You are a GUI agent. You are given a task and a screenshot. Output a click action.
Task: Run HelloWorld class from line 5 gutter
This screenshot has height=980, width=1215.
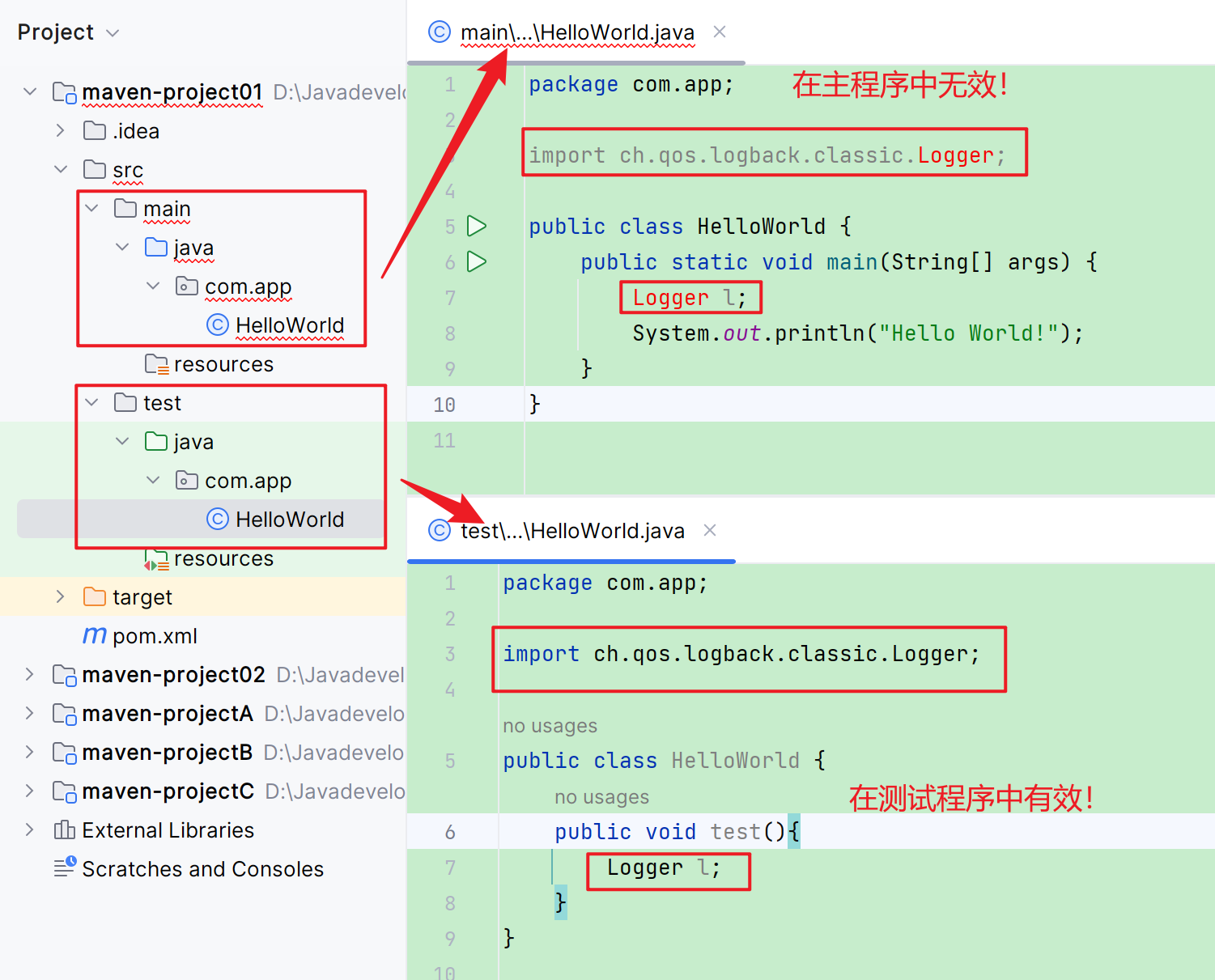click(x=477, y=226)
